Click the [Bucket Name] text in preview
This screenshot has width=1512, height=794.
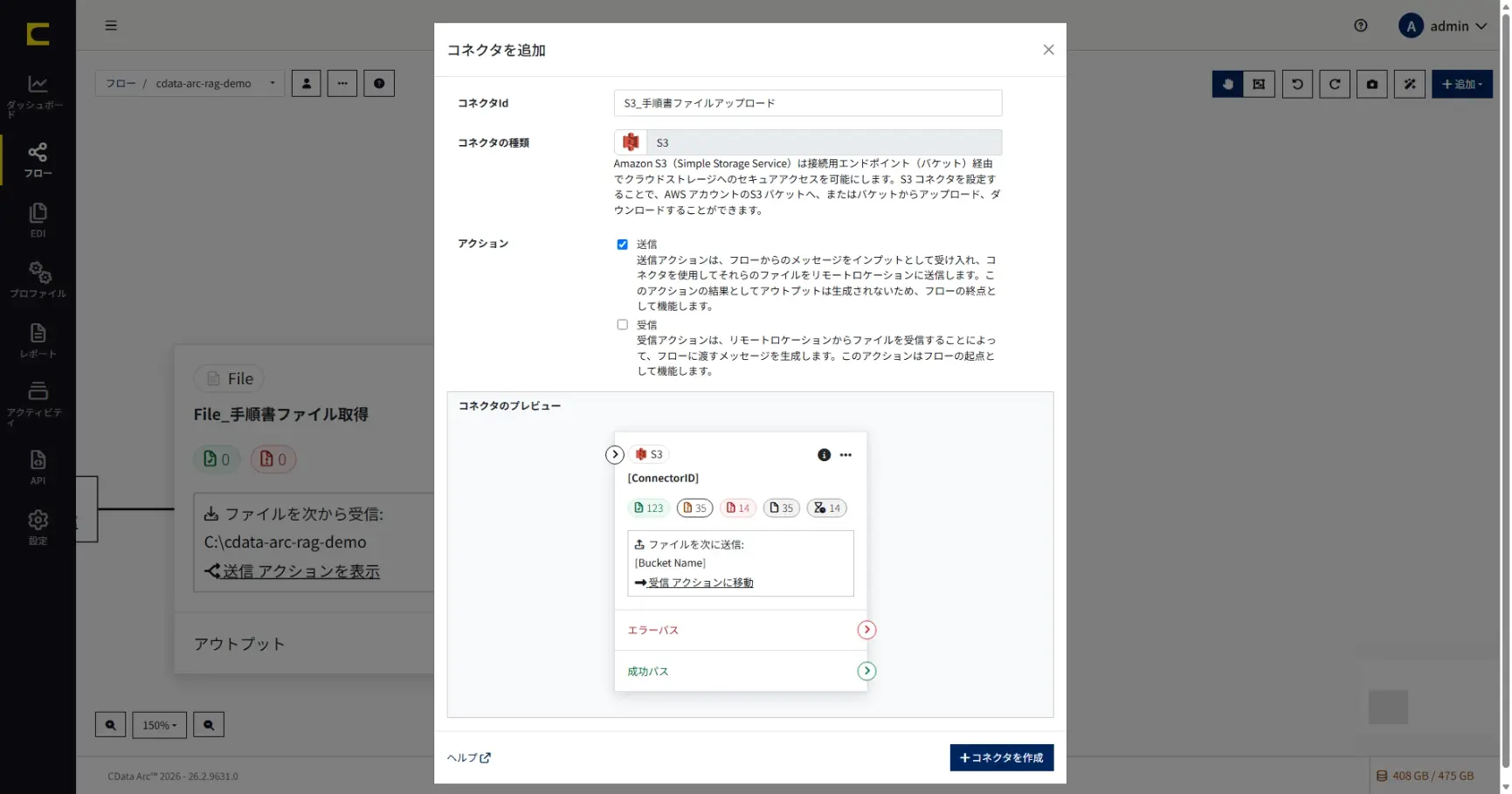click(x=670, y=563)
